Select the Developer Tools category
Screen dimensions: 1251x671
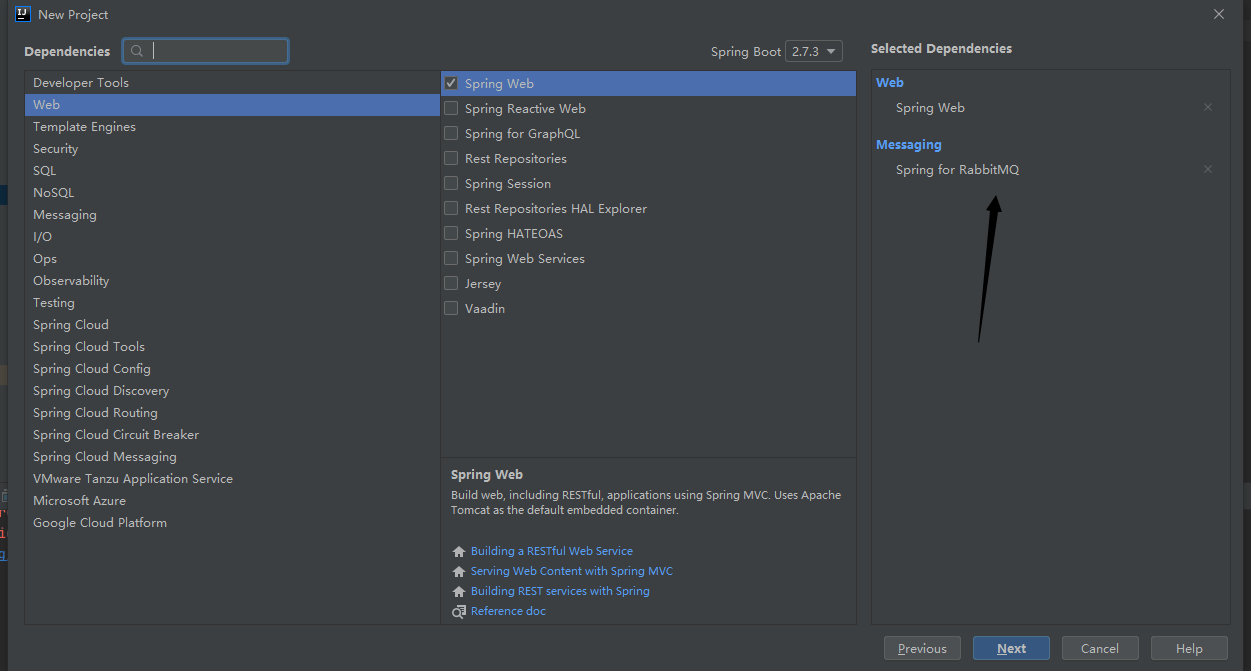[232, 82]
